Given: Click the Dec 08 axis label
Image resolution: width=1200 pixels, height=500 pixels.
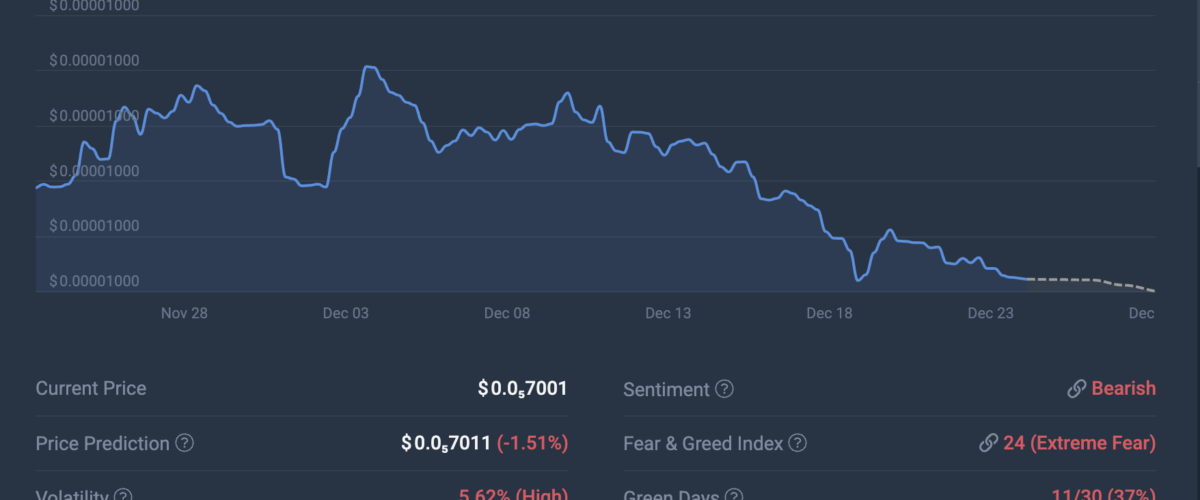Looking at the screenshot, I should coord(507,313).
